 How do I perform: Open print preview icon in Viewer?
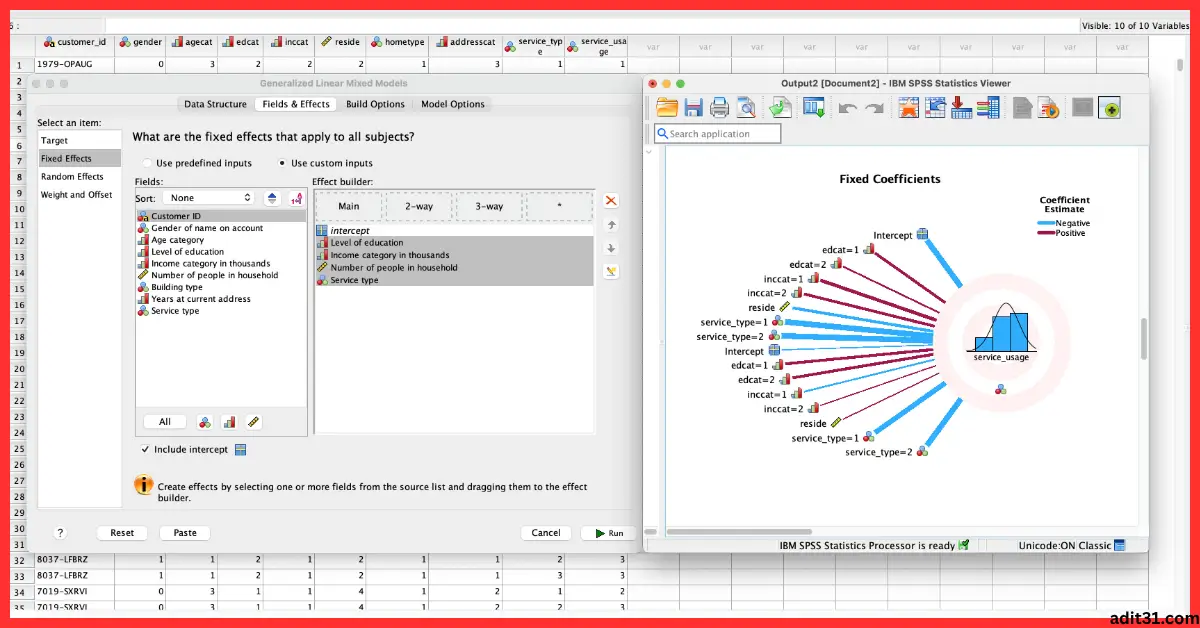click(746, 107)
